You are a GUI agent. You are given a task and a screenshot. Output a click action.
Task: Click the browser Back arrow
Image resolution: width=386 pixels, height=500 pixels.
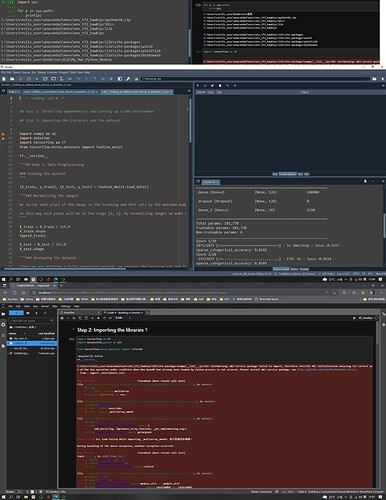pos(5,293)
